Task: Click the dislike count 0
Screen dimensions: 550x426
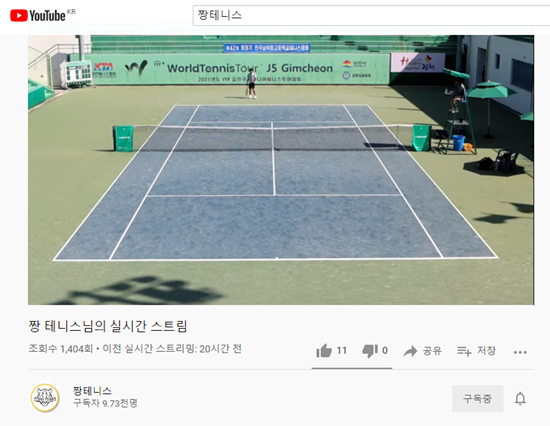Action: pyautogui.click(x=385, y=351)
